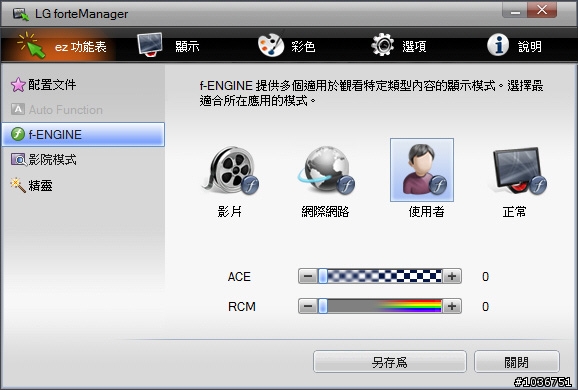
Task: Increase ACE with the plus button
Action: 452,276
